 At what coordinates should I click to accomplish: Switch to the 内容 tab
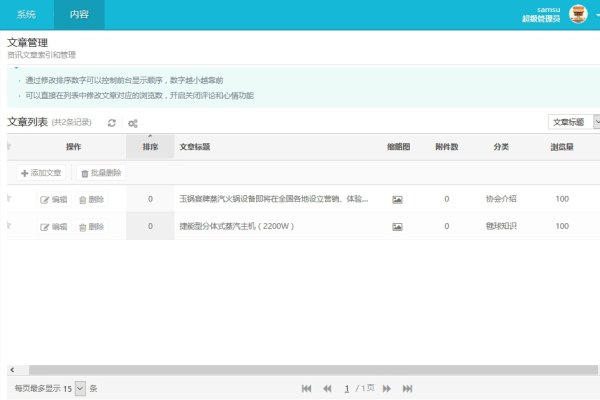click(x=79, y=15)
